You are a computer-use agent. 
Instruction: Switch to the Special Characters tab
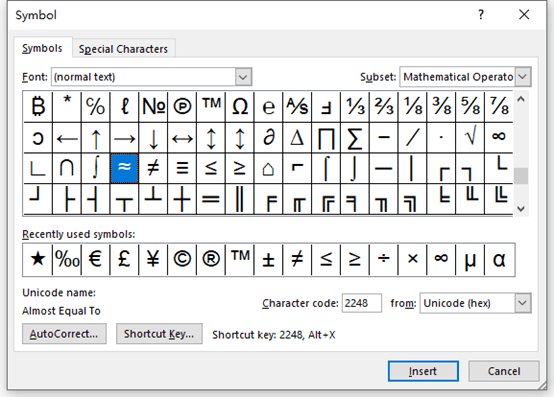coord(123,49)
